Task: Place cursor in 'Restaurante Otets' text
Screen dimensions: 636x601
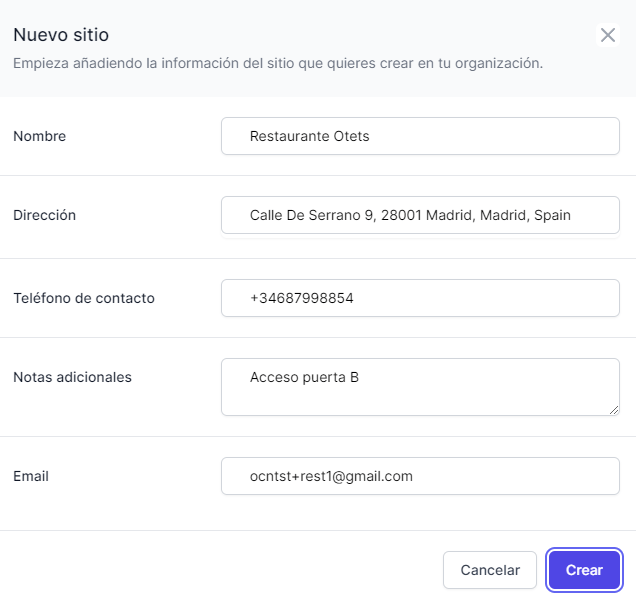Action: pos(309,136)
